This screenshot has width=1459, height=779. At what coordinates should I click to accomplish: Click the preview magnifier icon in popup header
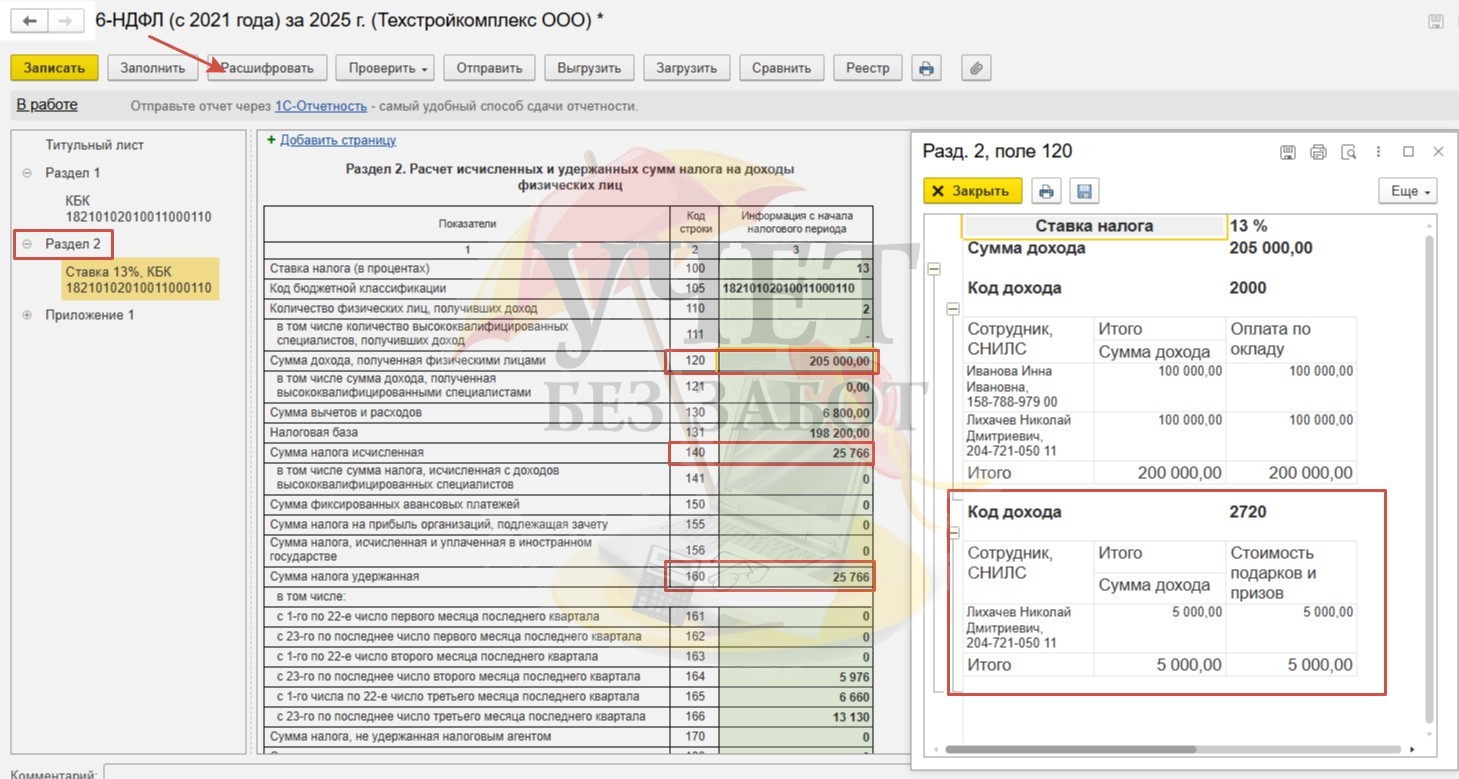[1348, 152]
